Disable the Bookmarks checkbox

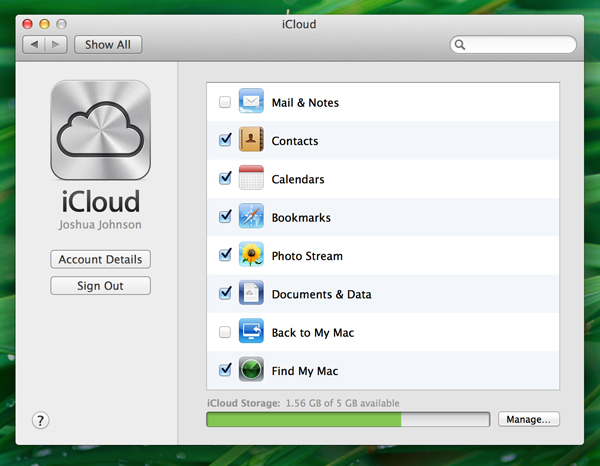pos(225,216)
